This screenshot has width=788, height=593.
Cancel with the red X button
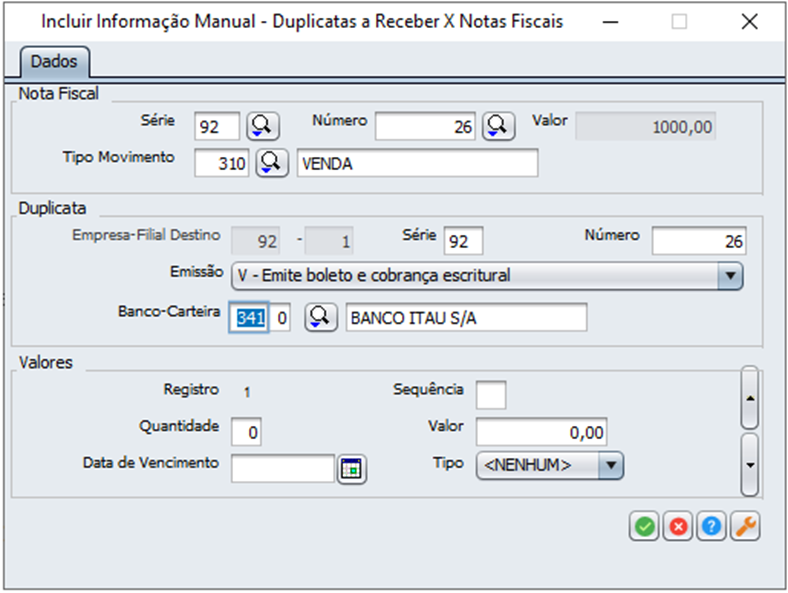[x=678, y=526]
